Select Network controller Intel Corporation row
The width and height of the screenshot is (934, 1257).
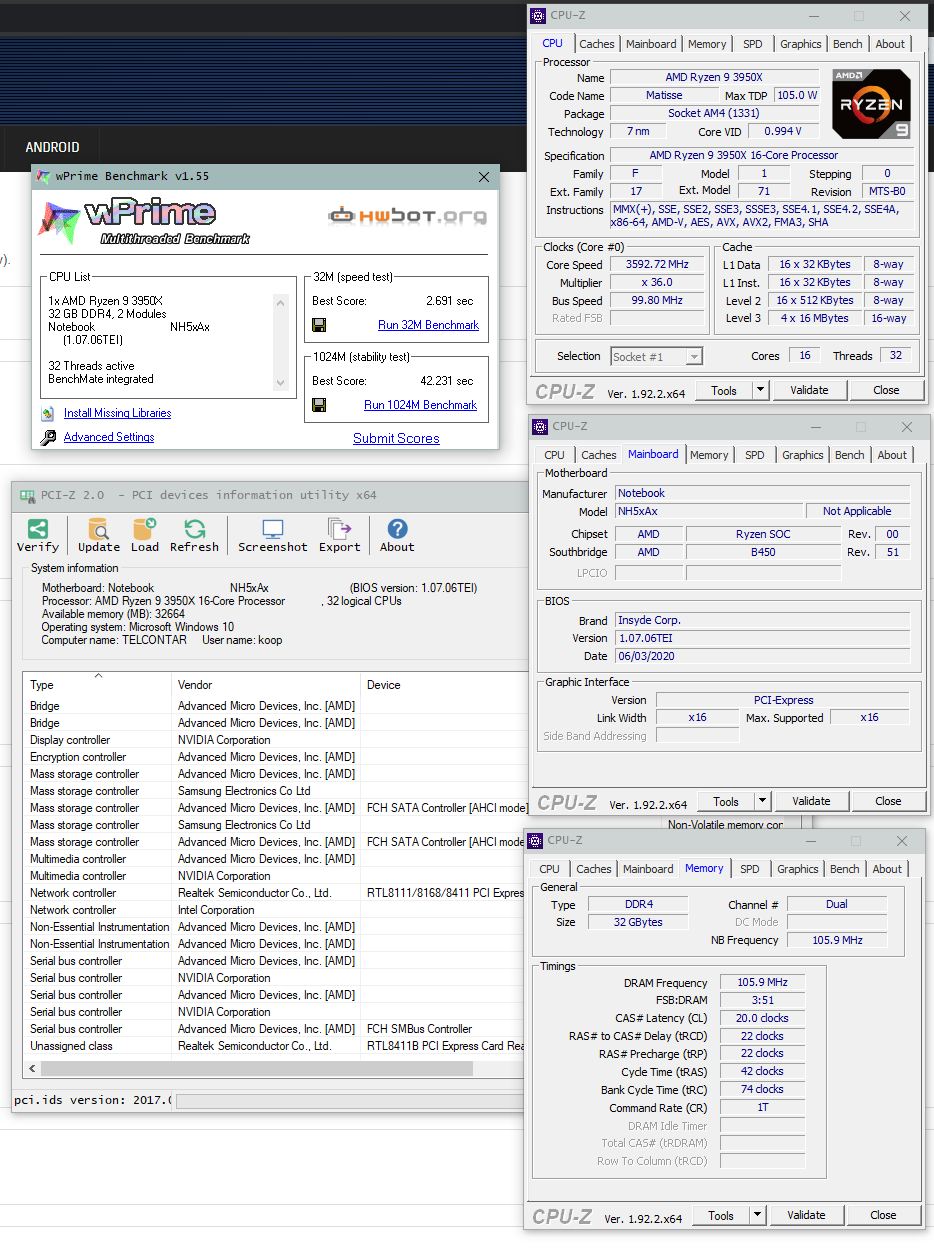tap(274, 910)
